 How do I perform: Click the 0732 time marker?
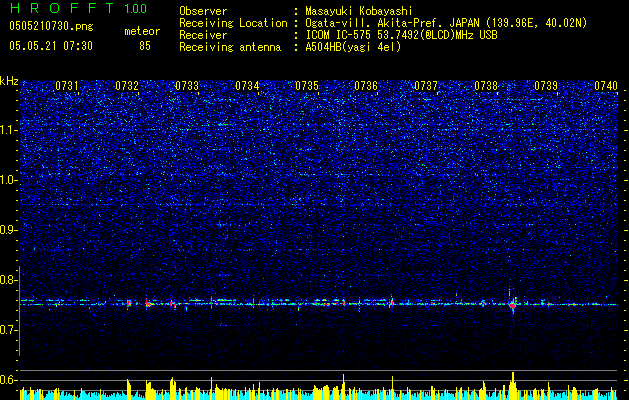pos(127,85)
